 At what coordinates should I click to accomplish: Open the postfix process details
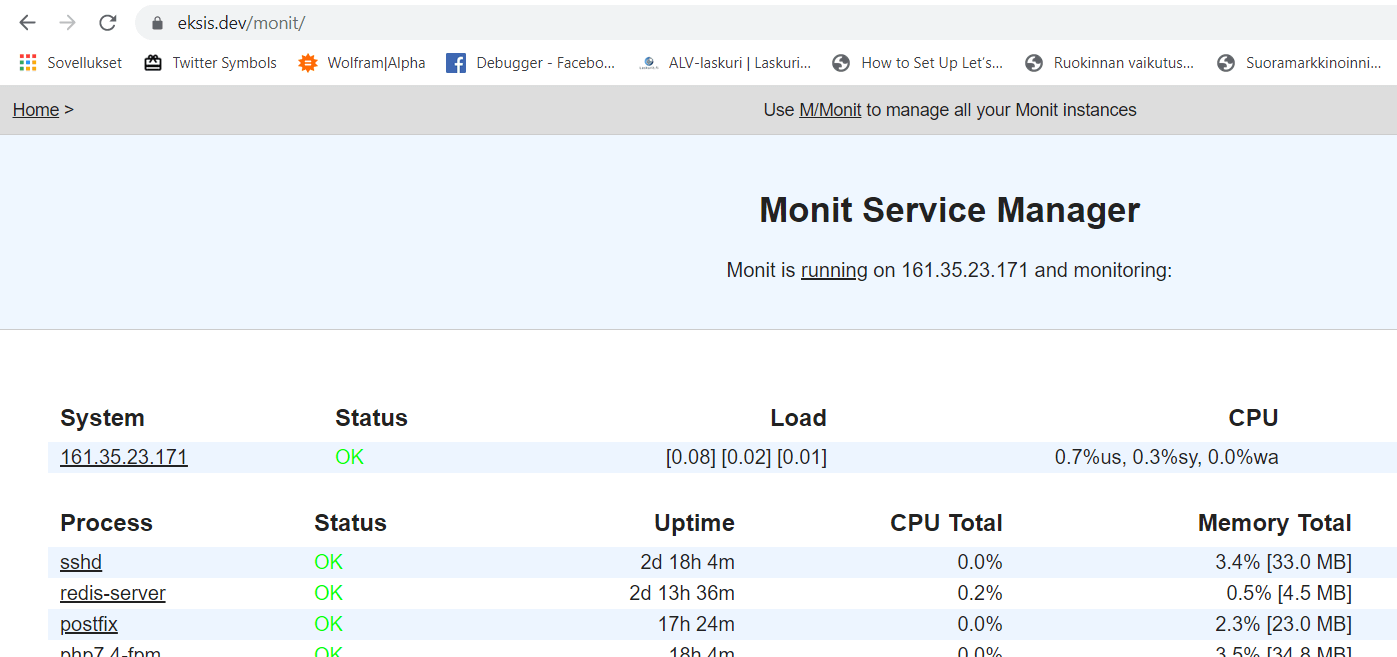pyautogui.click(x=89, y=624)
